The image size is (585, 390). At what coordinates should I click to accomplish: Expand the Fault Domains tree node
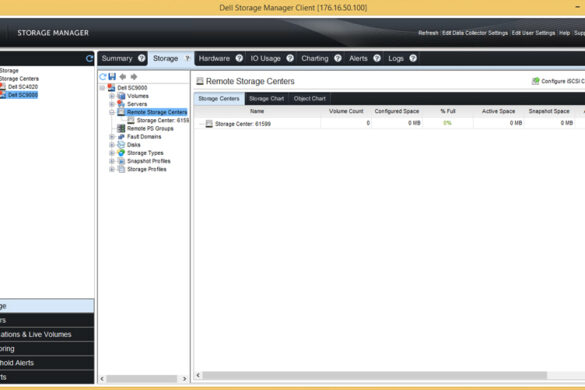[x=112, y=137]
